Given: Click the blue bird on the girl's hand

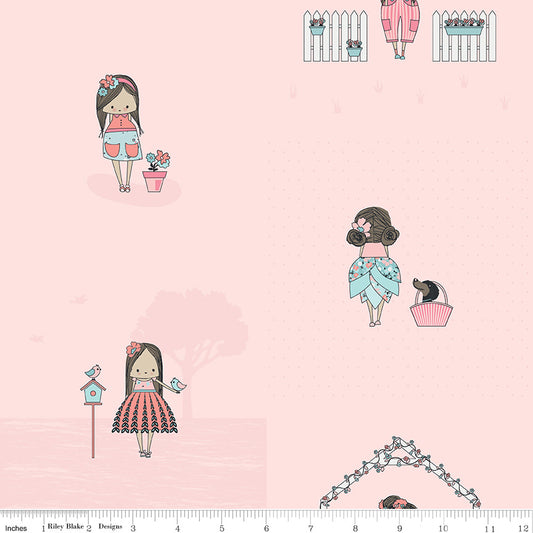Looking at the screenshot, I should 178,385.
